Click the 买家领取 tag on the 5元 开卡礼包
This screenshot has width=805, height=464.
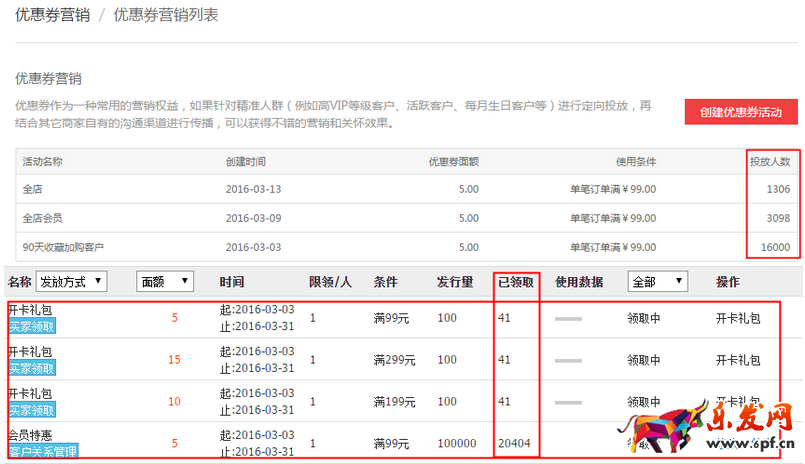(x=32, y=326)
